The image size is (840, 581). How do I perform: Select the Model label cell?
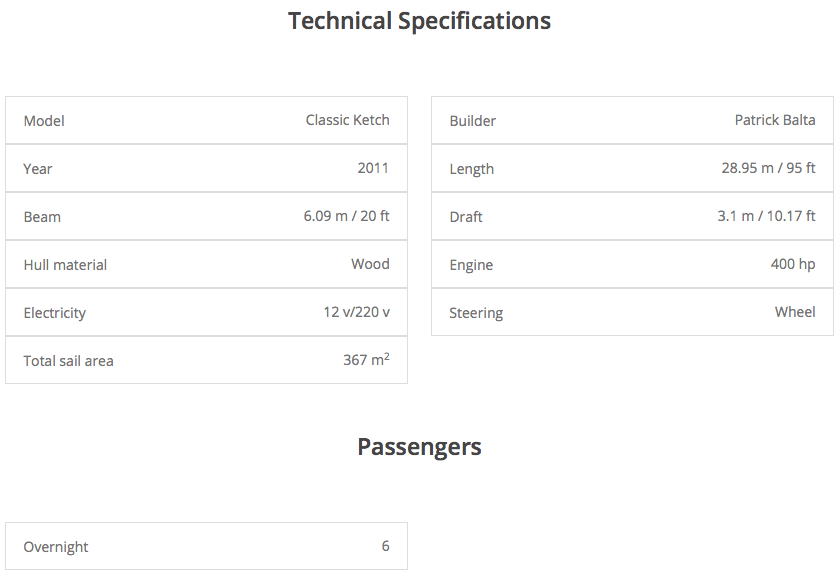44,121
